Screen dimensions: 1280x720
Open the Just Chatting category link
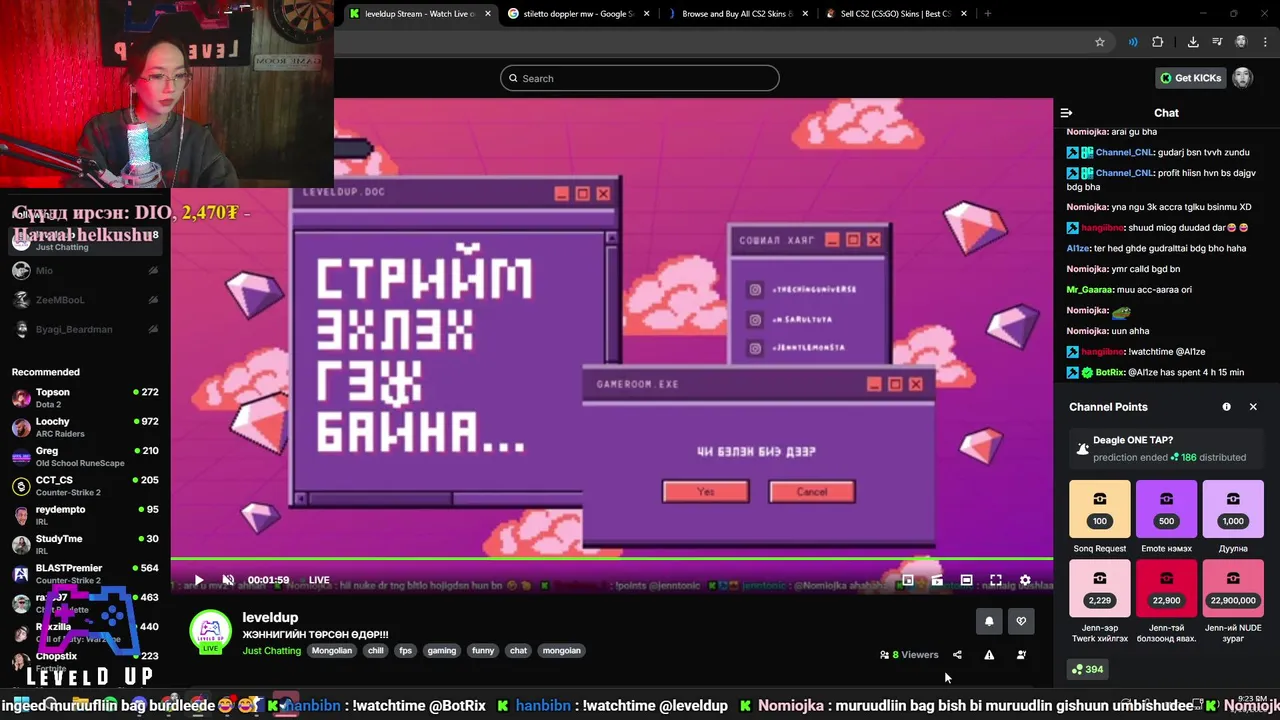[x=271, y=651]
